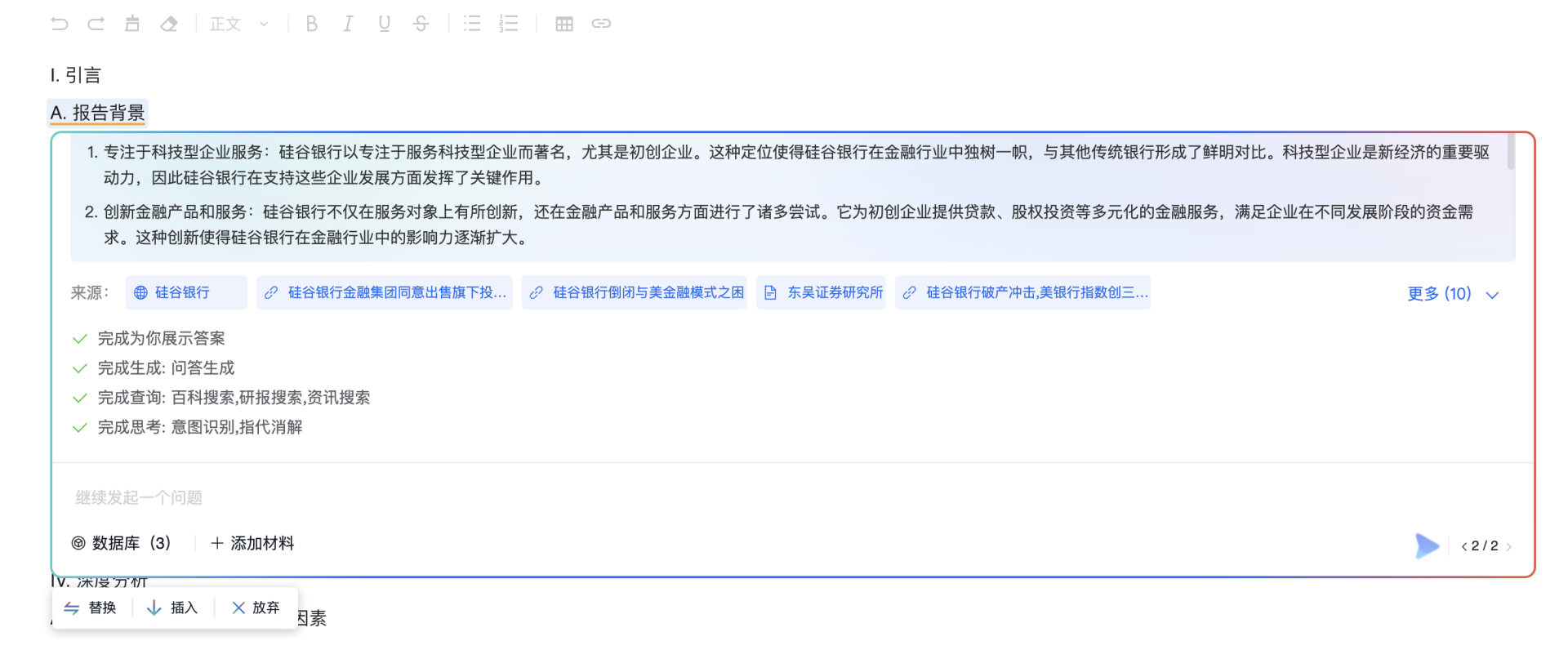Insert a hyperlink from the toolbar
This screenshot has height=650, width=1568.
click(x=601, y=24)
